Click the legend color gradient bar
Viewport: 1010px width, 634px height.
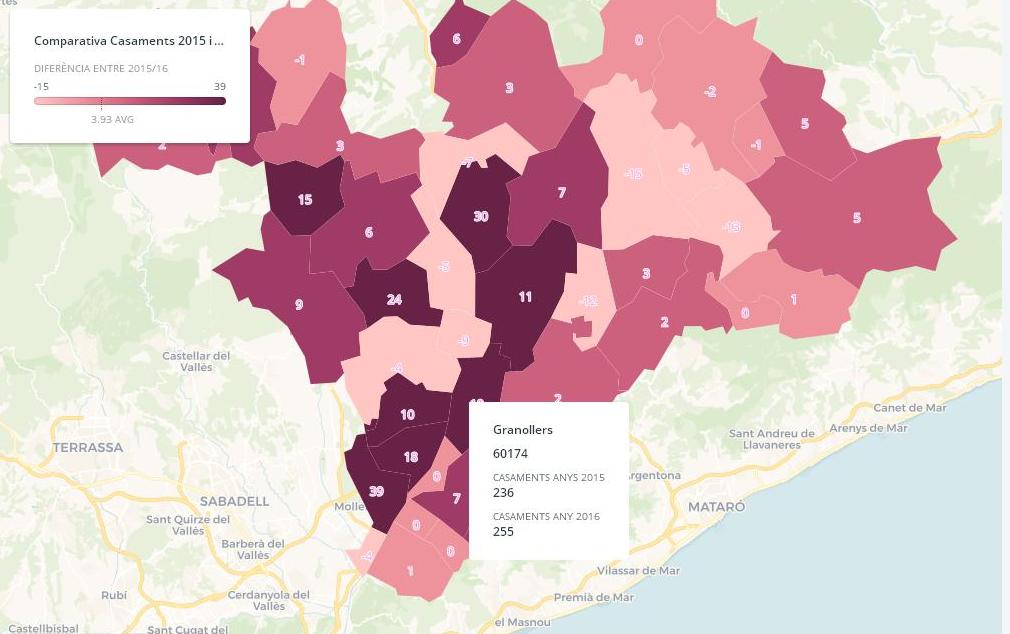tap(130, 101)
